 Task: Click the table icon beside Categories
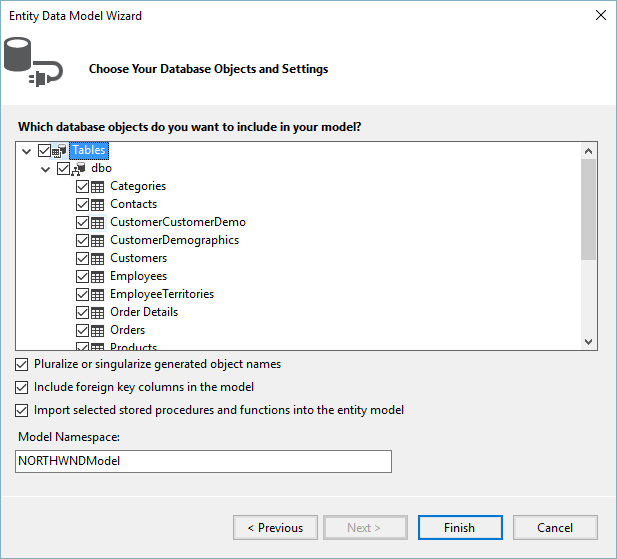coord(98,186)
